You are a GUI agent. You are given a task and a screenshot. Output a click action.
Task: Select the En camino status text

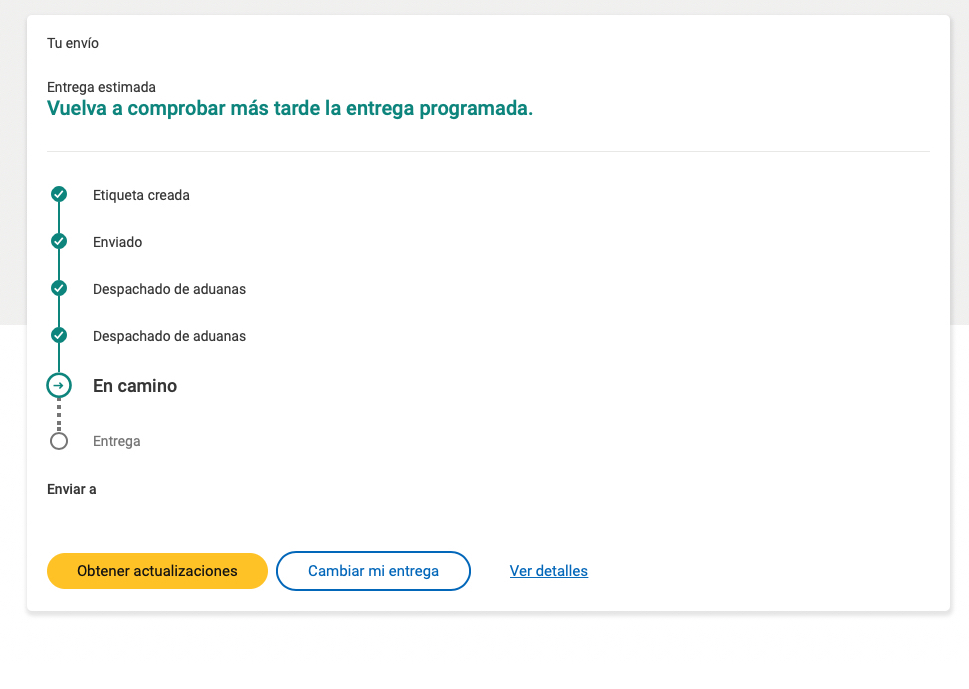134,385
